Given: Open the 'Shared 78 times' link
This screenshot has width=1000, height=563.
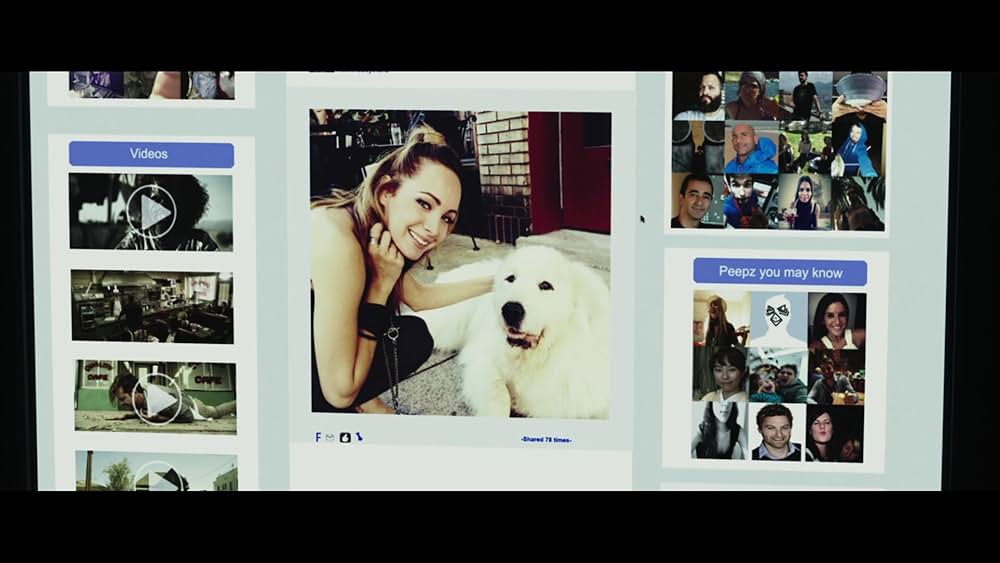Looking at the screenshot, I should (x=546, y=439).
